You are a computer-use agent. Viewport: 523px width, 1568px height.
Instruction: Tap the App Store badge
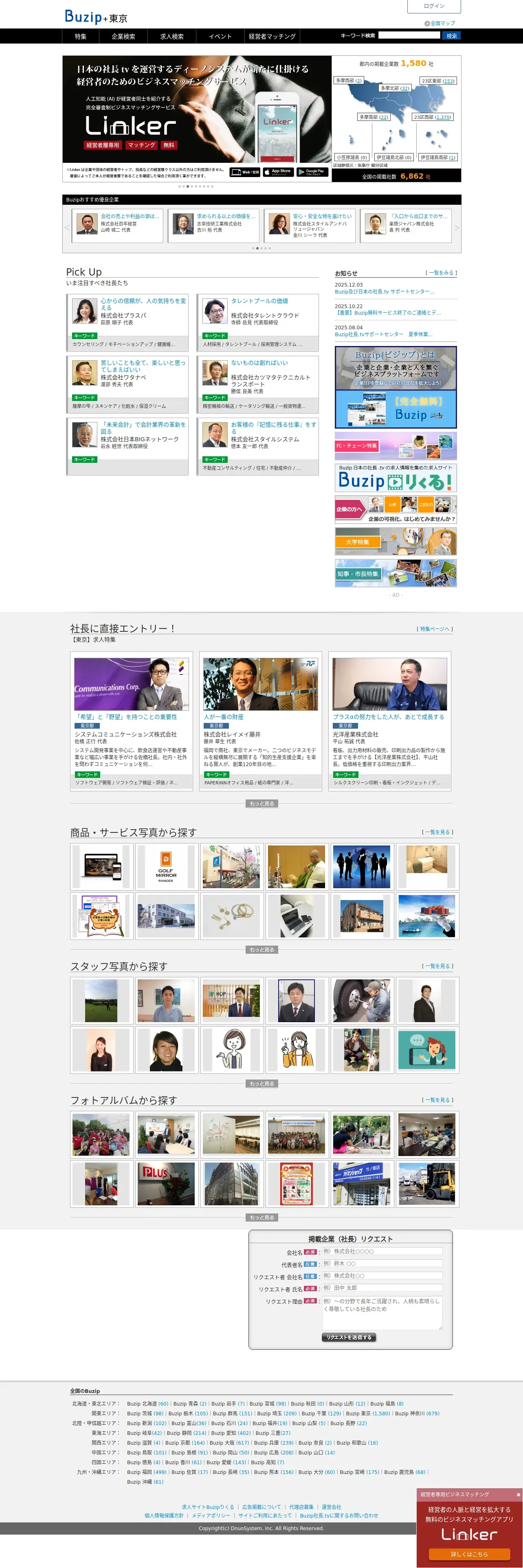pyautogui.click(x=278, y=172)
